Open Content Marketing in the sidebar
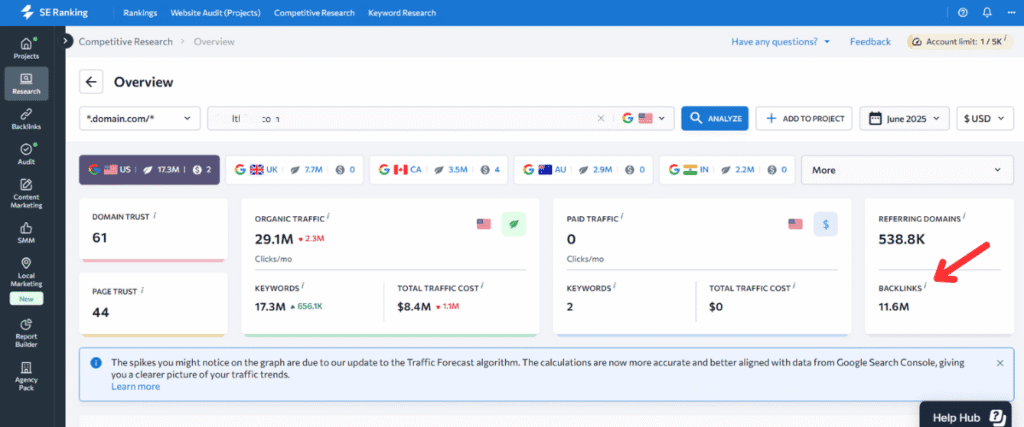 (26, 193)
